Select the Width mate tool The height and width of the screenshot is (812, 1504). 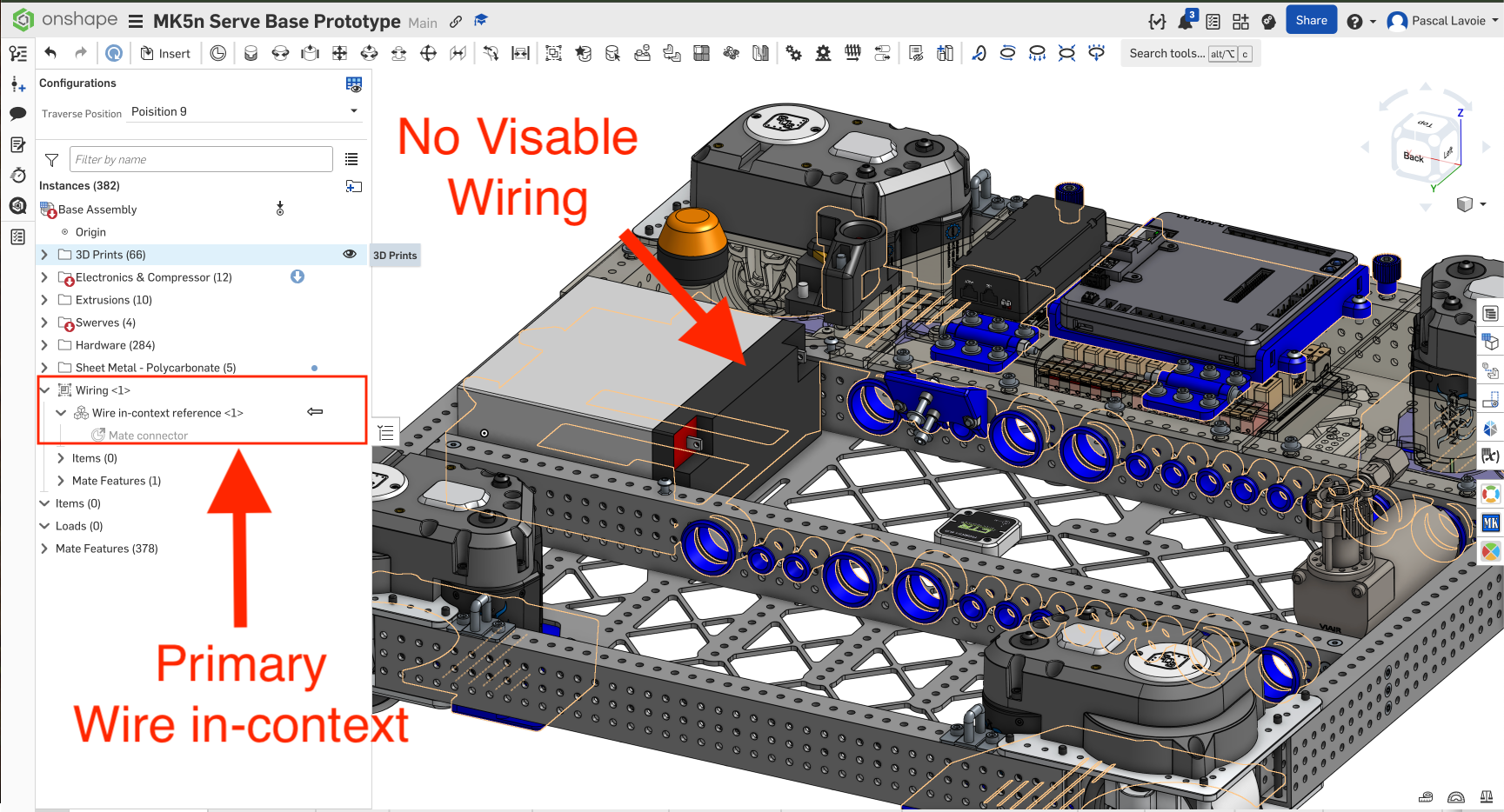(x=520, y=53)
